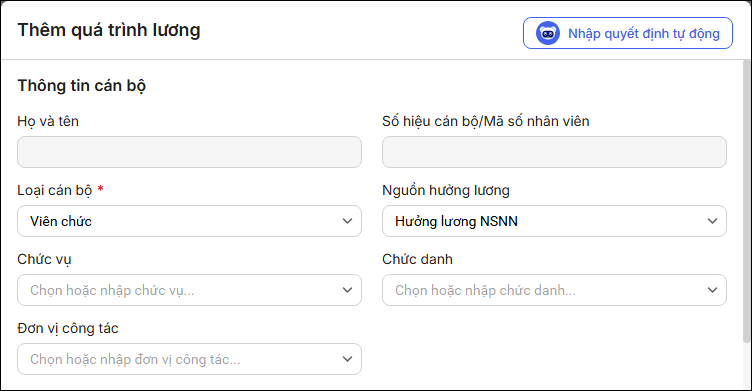
Task: Click the "Đơn vị công tác" field label
Action: pyautogui.click(x=68, y=329)
